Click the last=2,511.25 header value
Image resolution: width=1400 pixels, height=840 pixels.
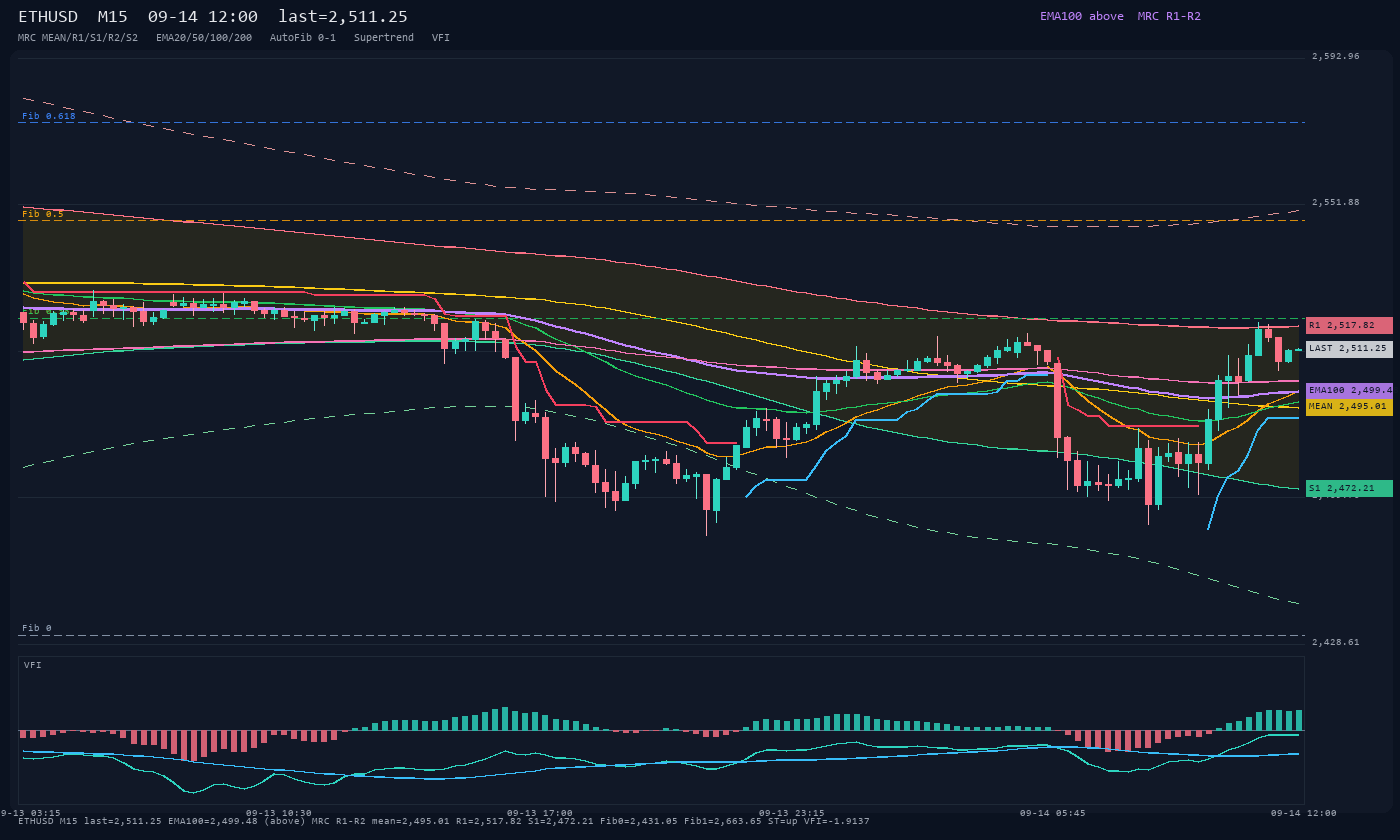point(343,17)
